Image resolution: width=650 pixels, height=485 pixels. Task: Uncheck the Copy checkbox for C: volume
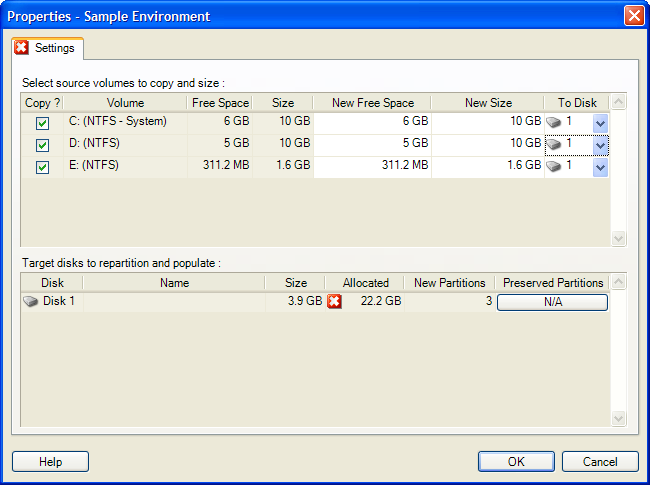tap(42, 123)
